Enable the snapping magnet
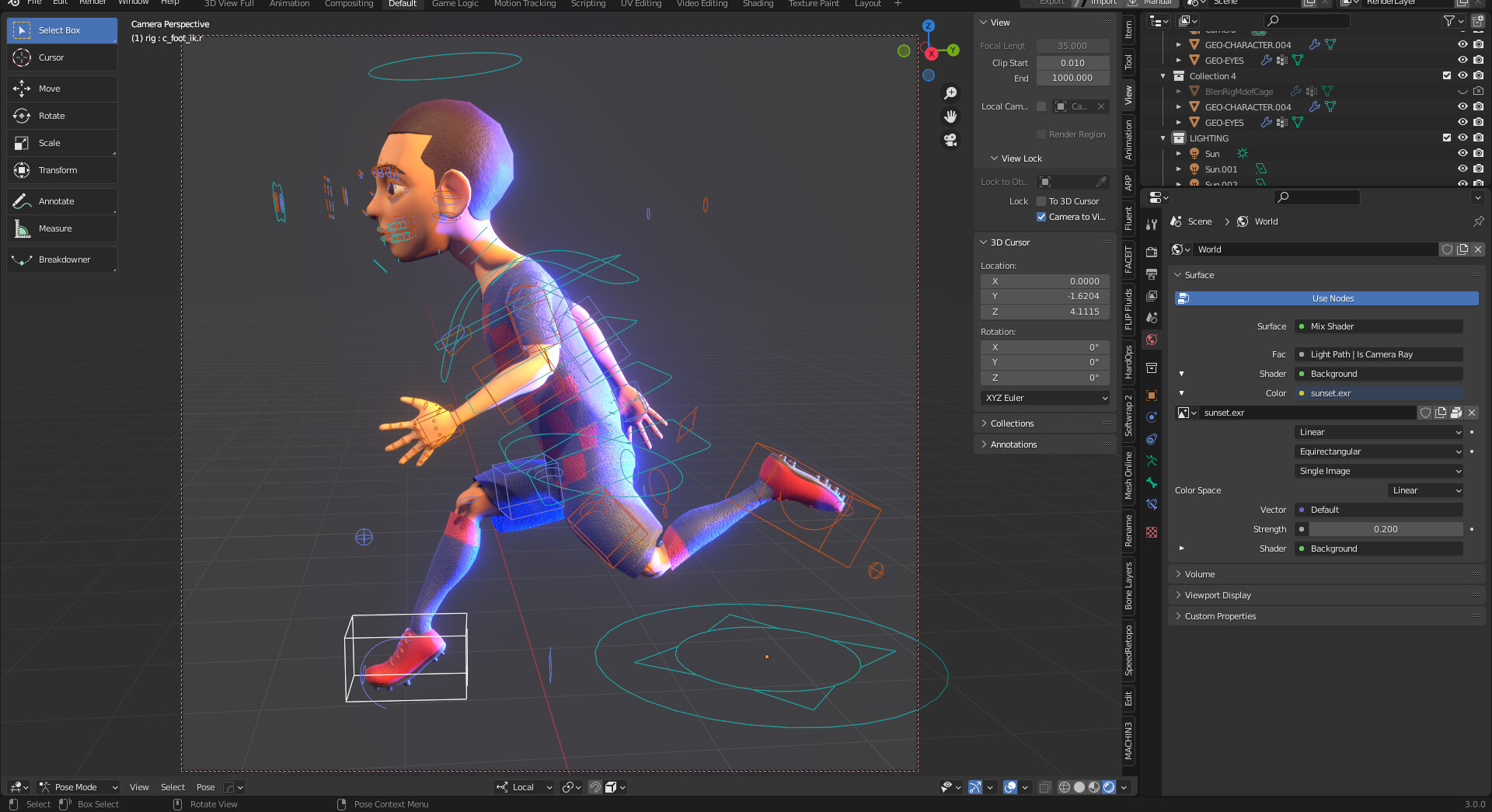This screenshot has height=812, width=1492. pos(594,786)
